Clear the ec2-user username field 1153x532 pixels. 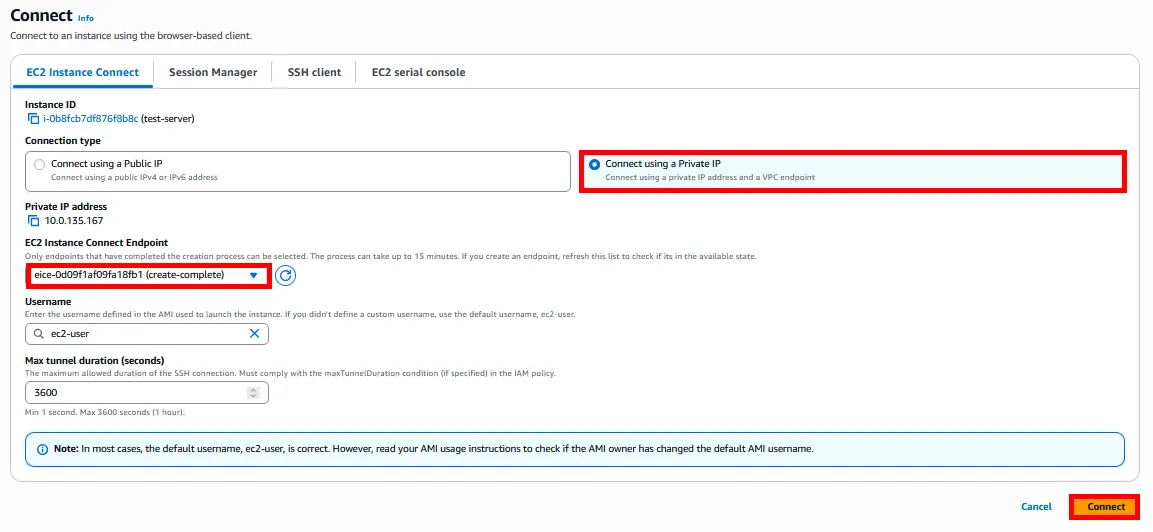tap(254, 333)
